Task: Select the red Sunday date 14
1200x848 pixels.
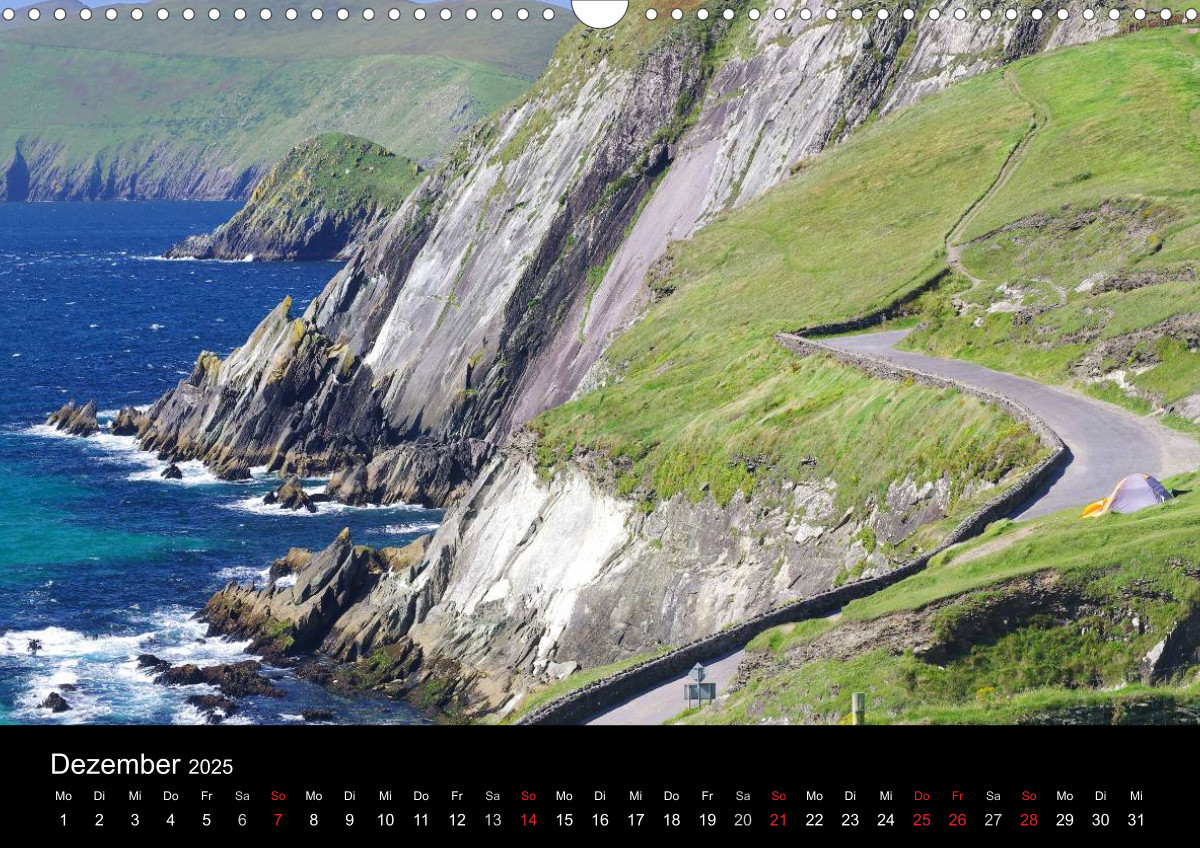Action: (528, 820)
